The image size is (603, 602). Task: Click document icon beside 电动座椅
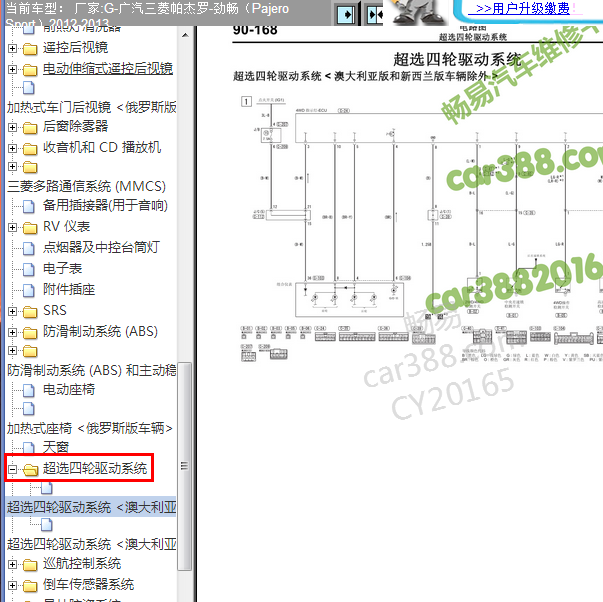point(29,390)
